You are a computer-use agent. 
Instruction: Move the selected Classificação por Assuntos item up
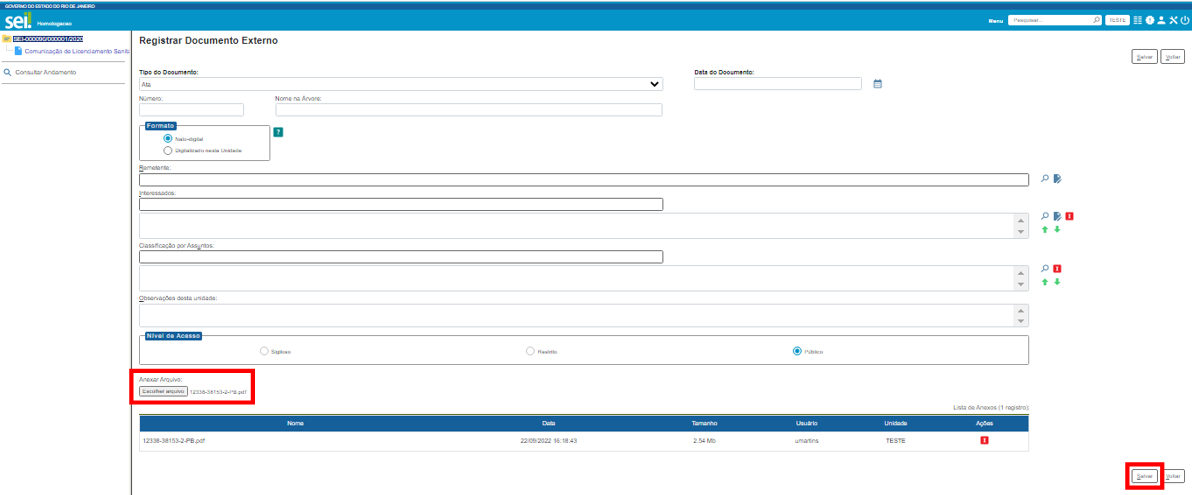pyautogui.click(x=1045, y=282)
